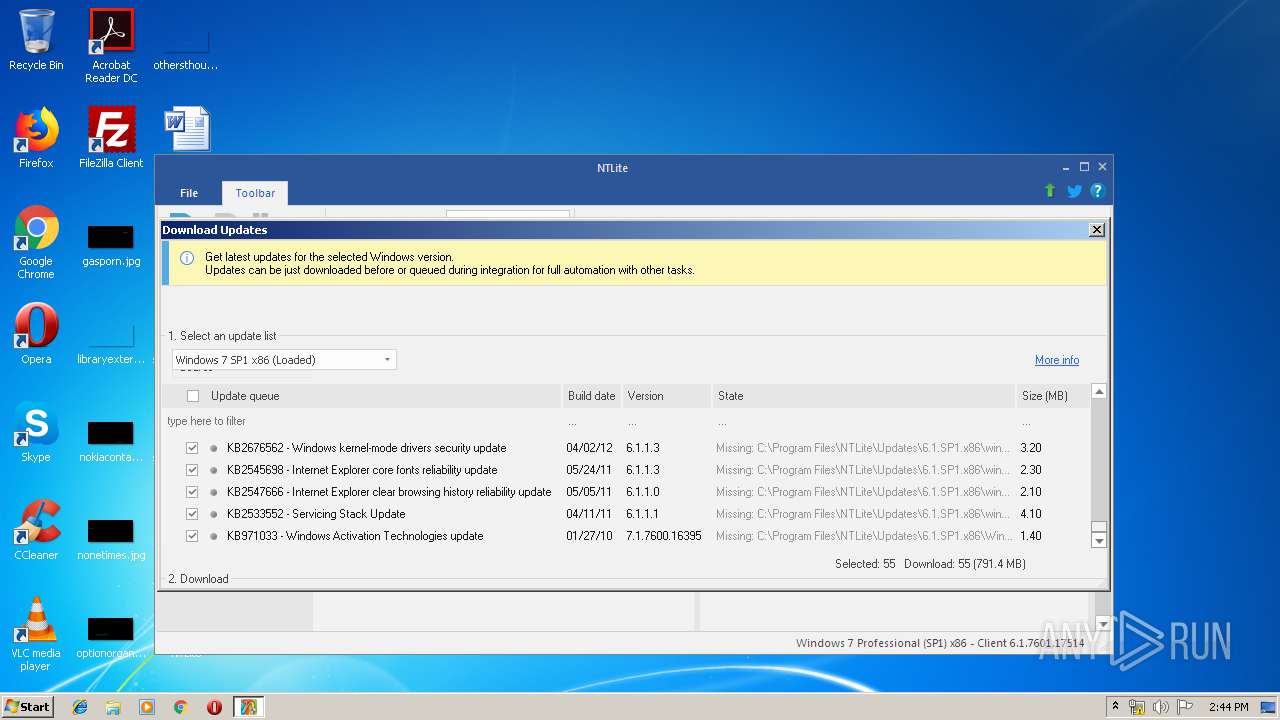
Task: Click the KB2676562 size value 3.20
Action: (x=1031, y=448)
